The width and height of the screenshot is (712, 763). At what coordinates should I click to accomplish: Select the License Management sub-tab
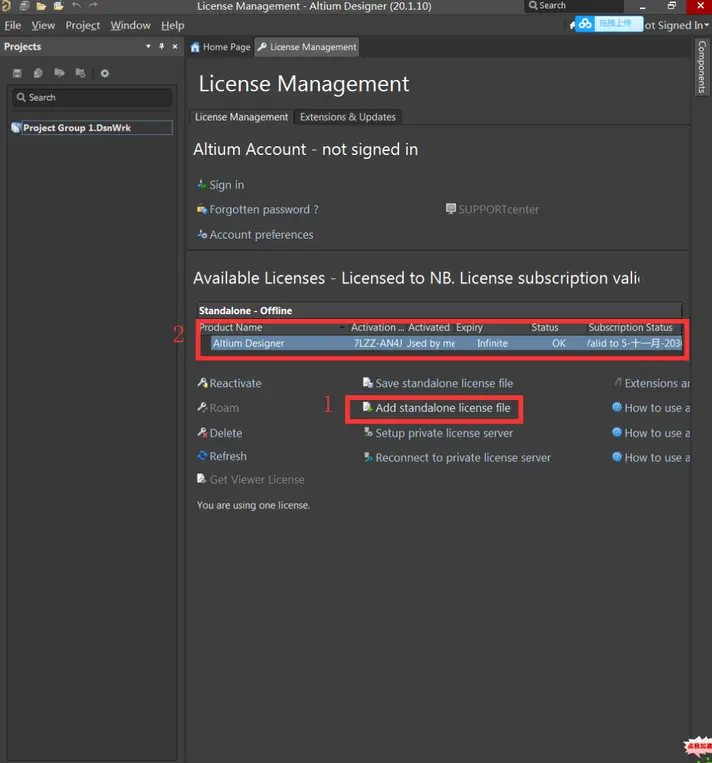click(241, 117)
